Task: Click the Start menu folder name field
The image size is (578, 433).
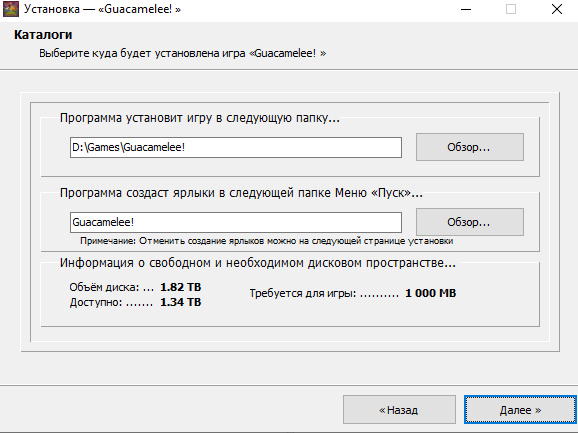Action: 236,222
